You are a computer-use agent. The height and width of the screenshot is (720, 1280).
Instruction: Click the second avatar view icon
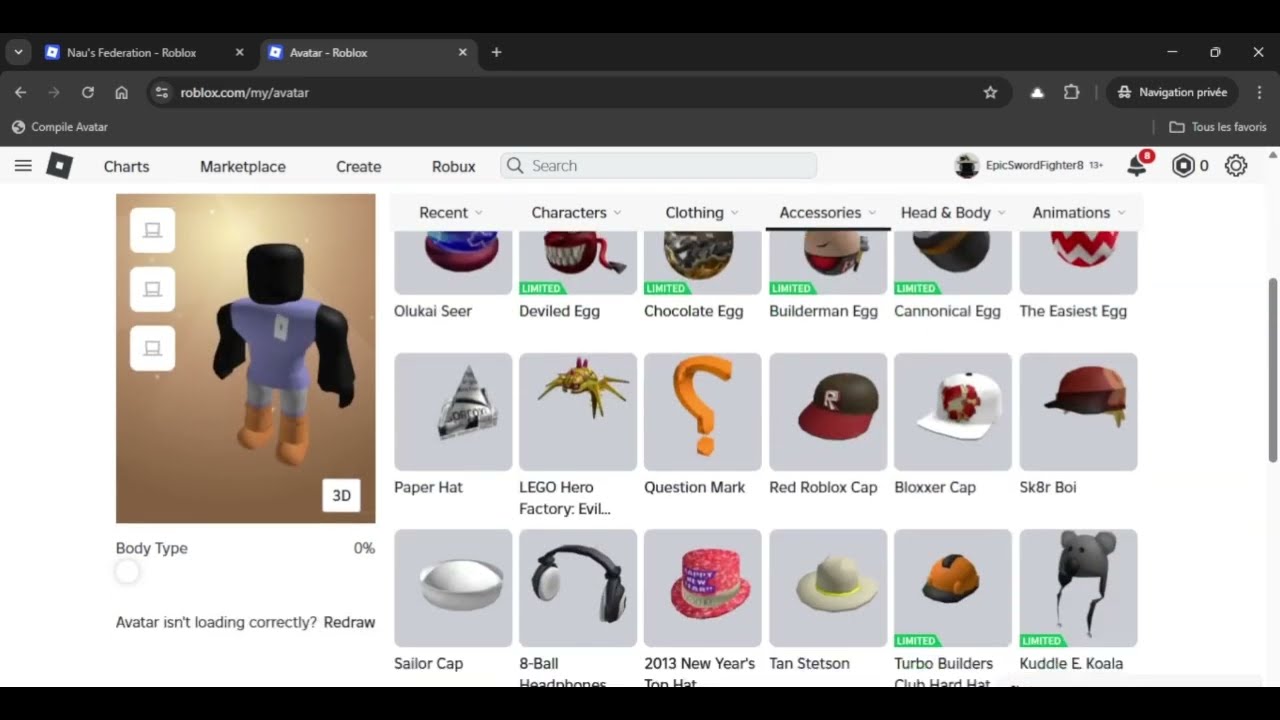pos(152,289)
